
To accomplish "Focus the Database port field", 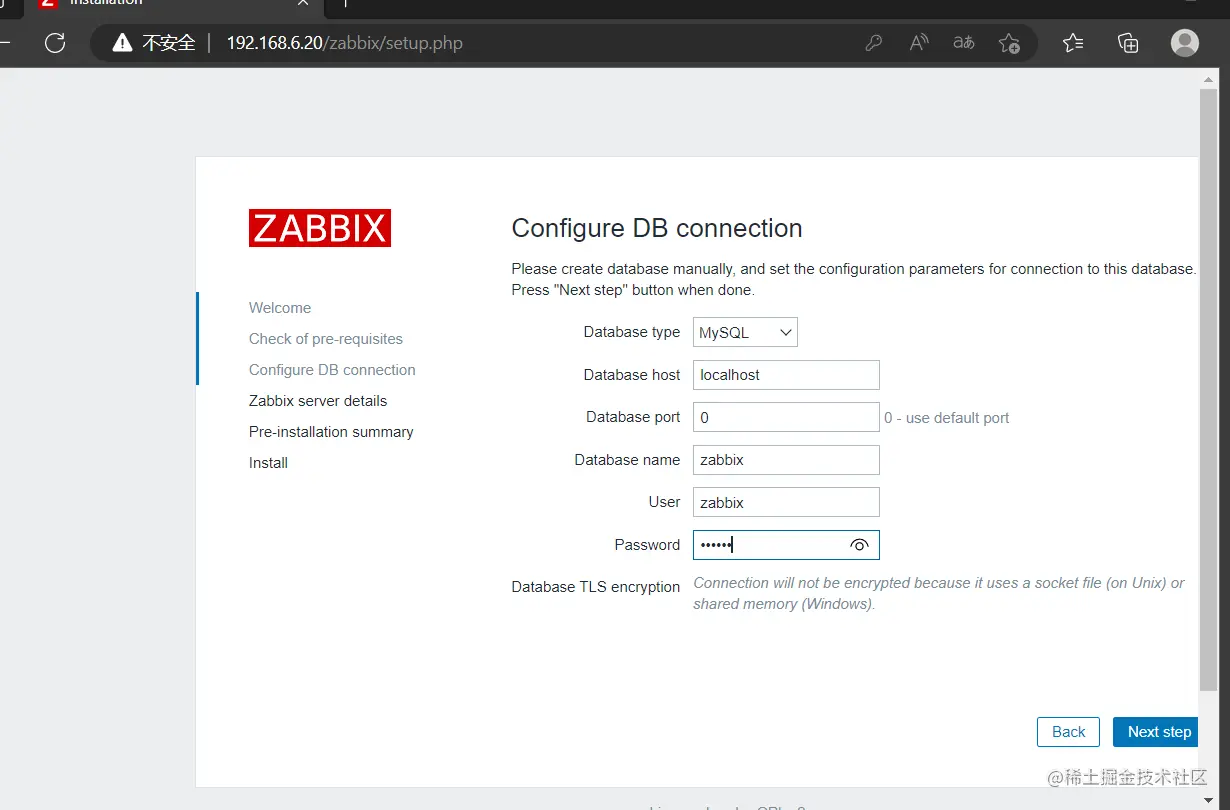I will pyautogui.click(x=786, y=417).
